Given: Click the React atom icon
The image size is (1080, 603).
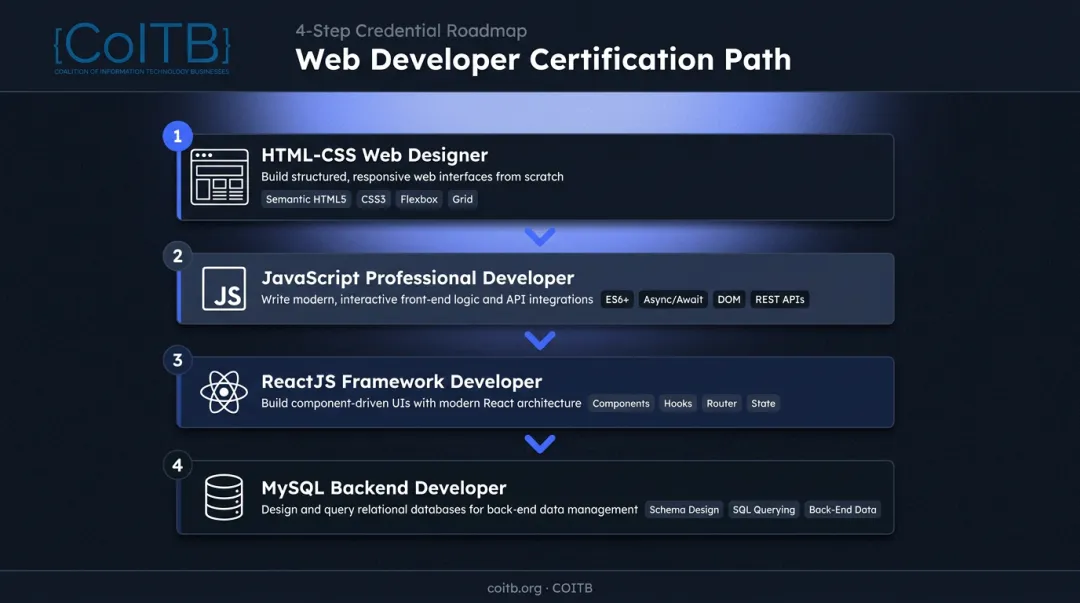Looking at the screenshot, I should [224, 392].
